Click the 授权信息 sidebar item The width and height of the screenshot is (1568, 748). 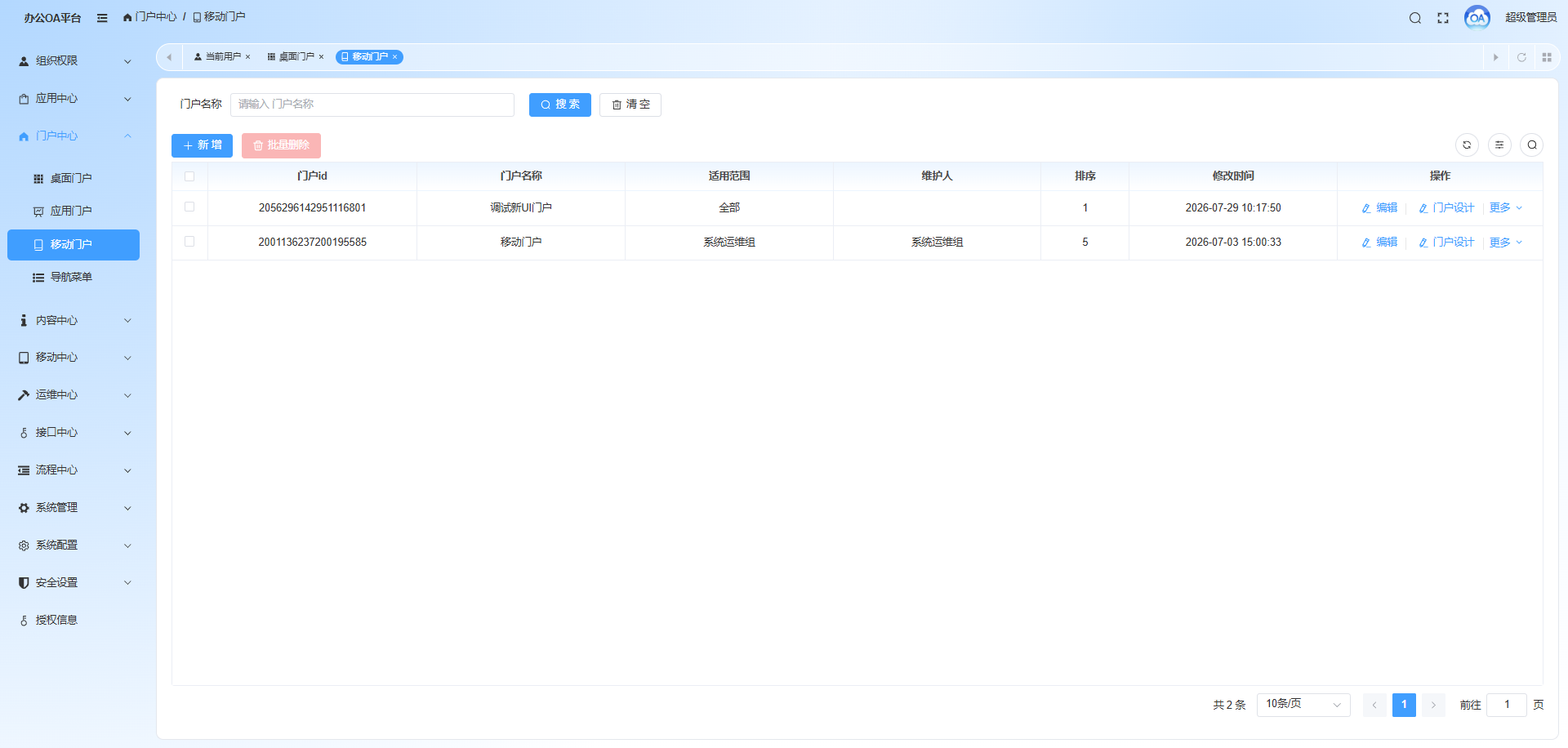73,620
